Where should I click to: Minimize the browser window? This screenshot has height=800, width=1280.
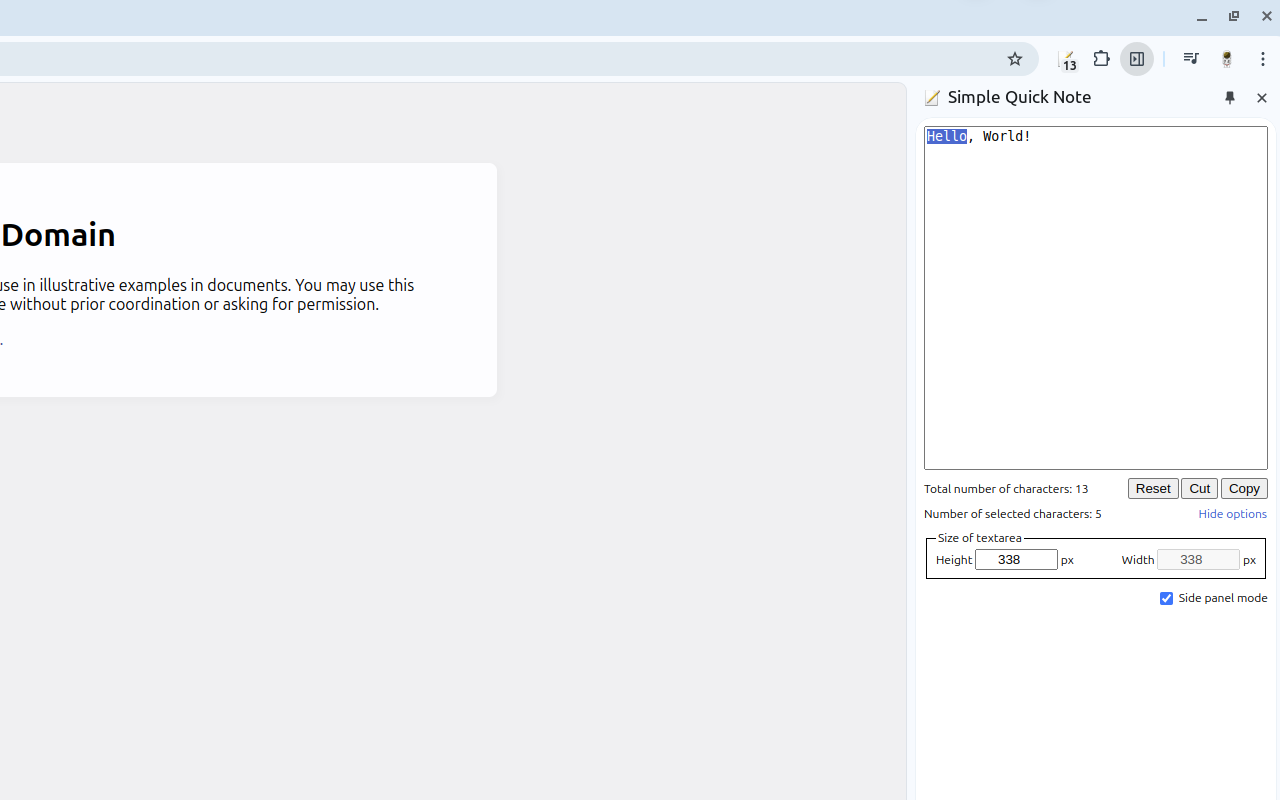pos(1201,17)
